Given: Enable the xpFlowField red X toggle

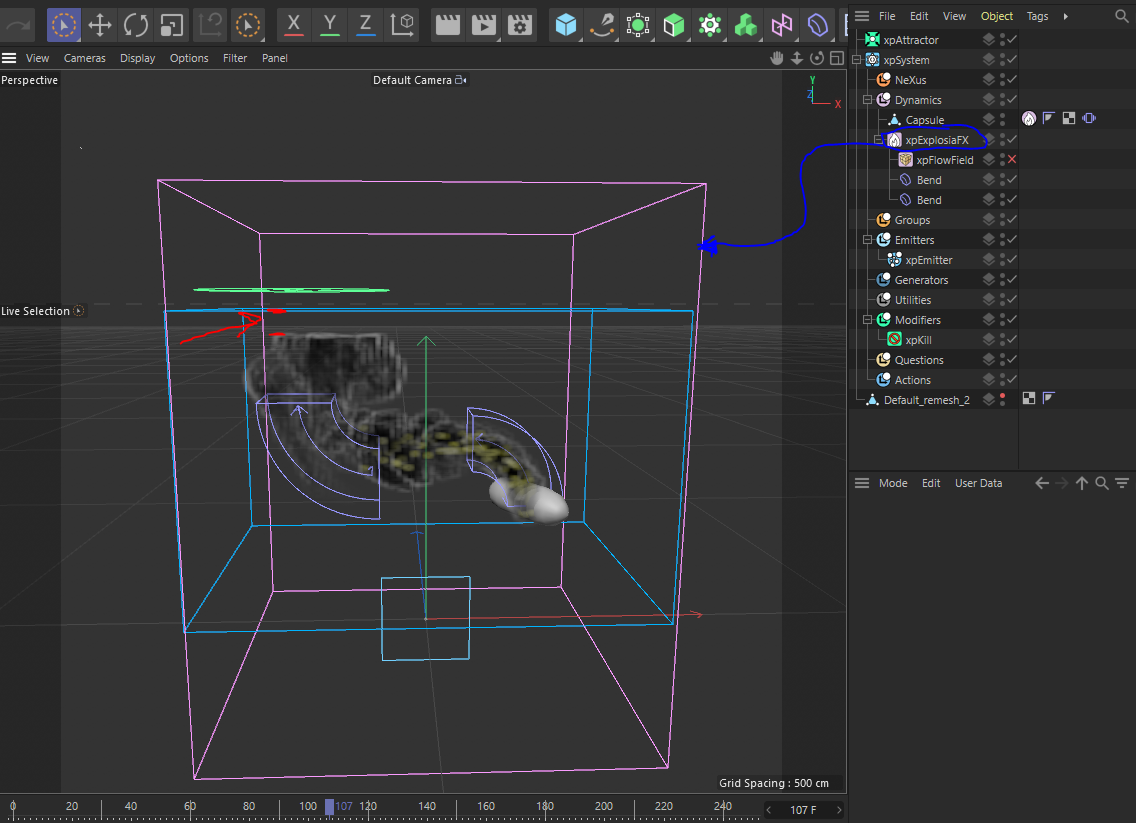Looking at the screenshot, I should [1012, 160].
